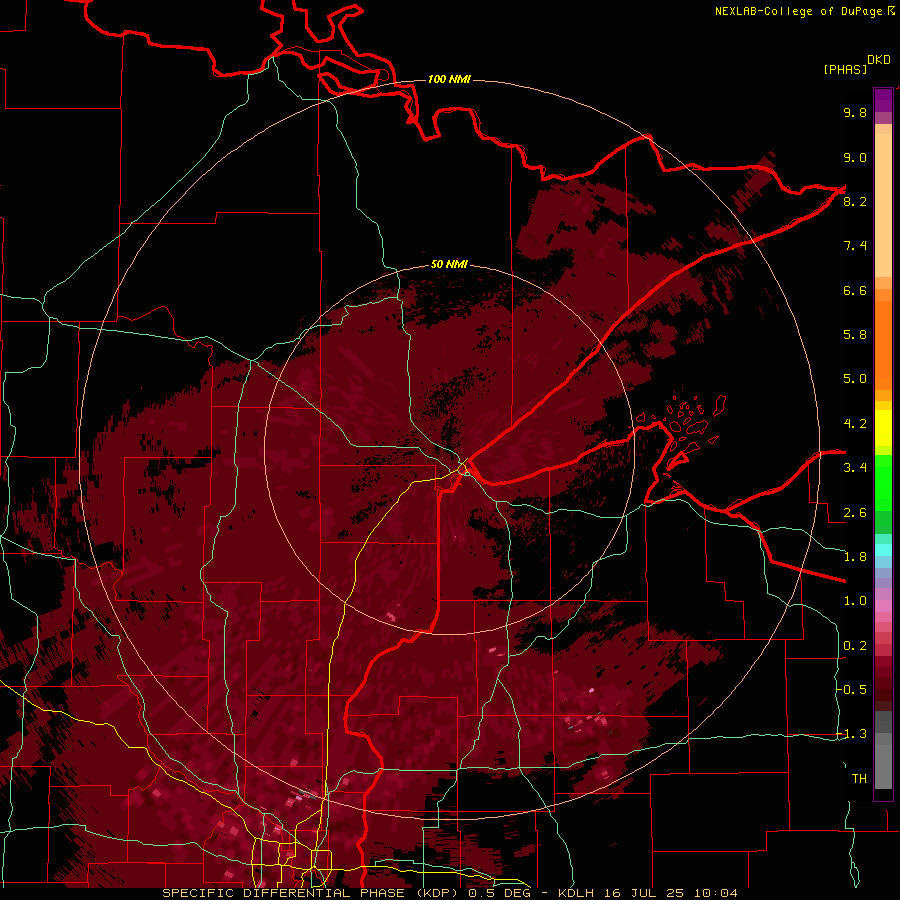Pick the purple segment atop the color scale
The height and width of the screenshot is (900, 900).
click(883, 100)
